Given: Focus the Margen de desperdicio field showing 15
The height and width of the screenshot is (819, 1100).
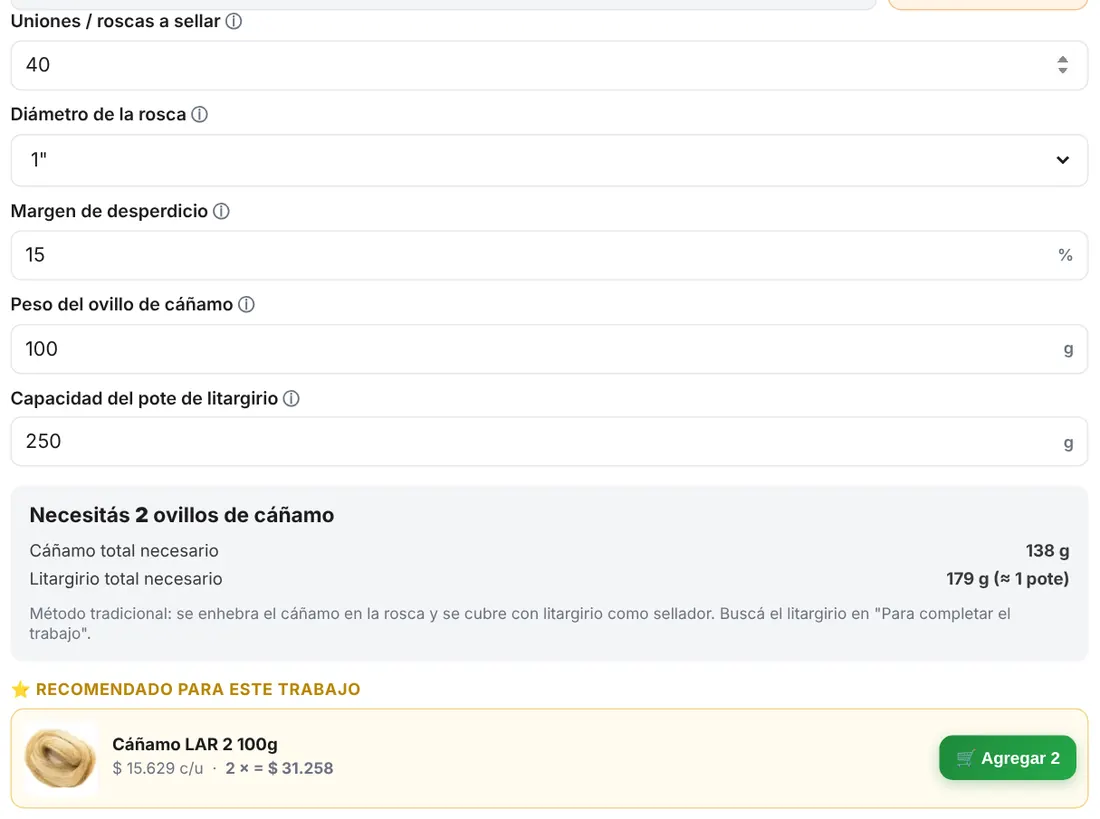Looking at the screenshot, I should tap(549, 255).
